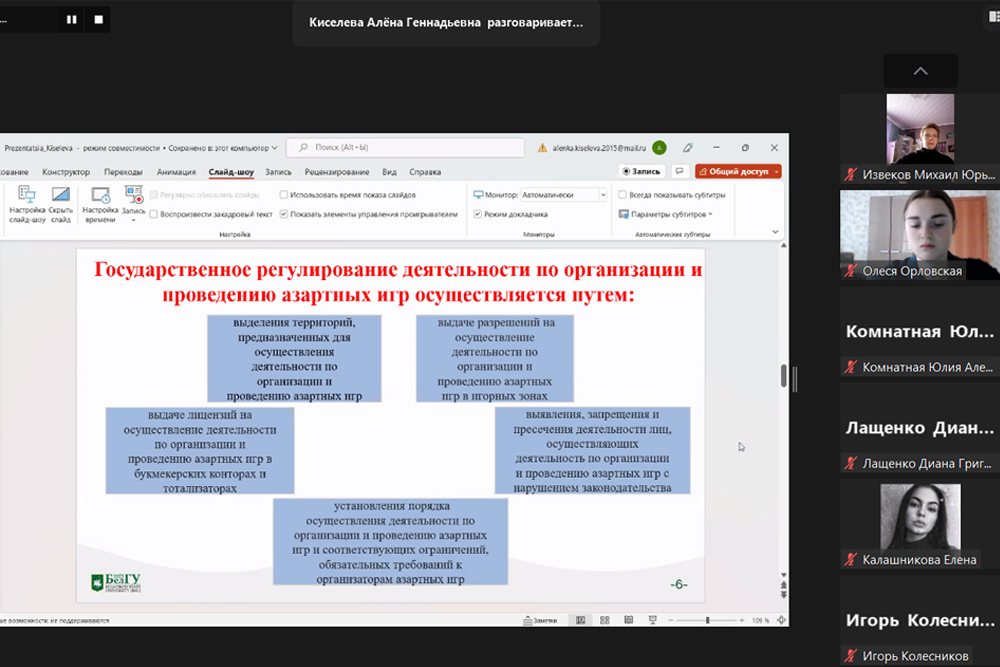1000x667 pixels.
Task: Click the zoom slider in status bar
Action: pos(707,620)
